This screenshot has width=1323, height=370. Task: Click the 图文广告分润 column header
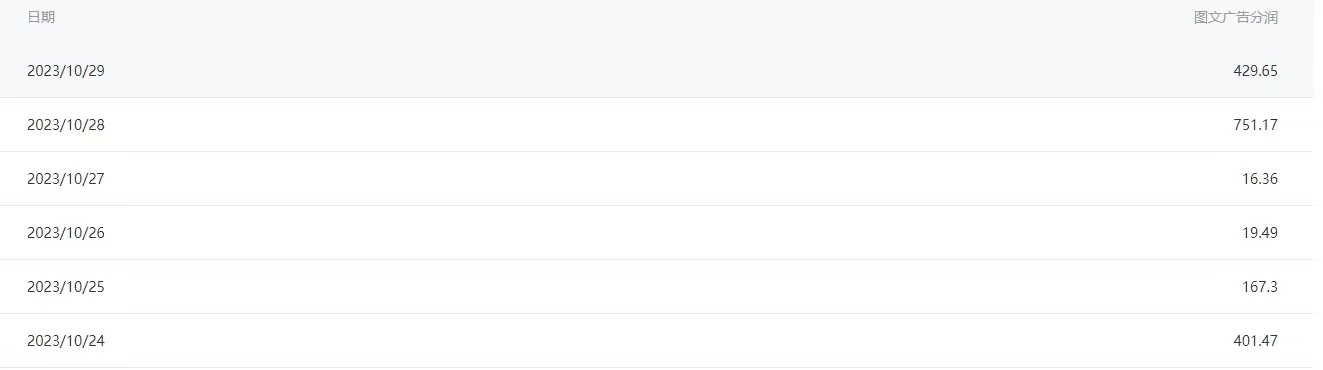[1235, 18]
